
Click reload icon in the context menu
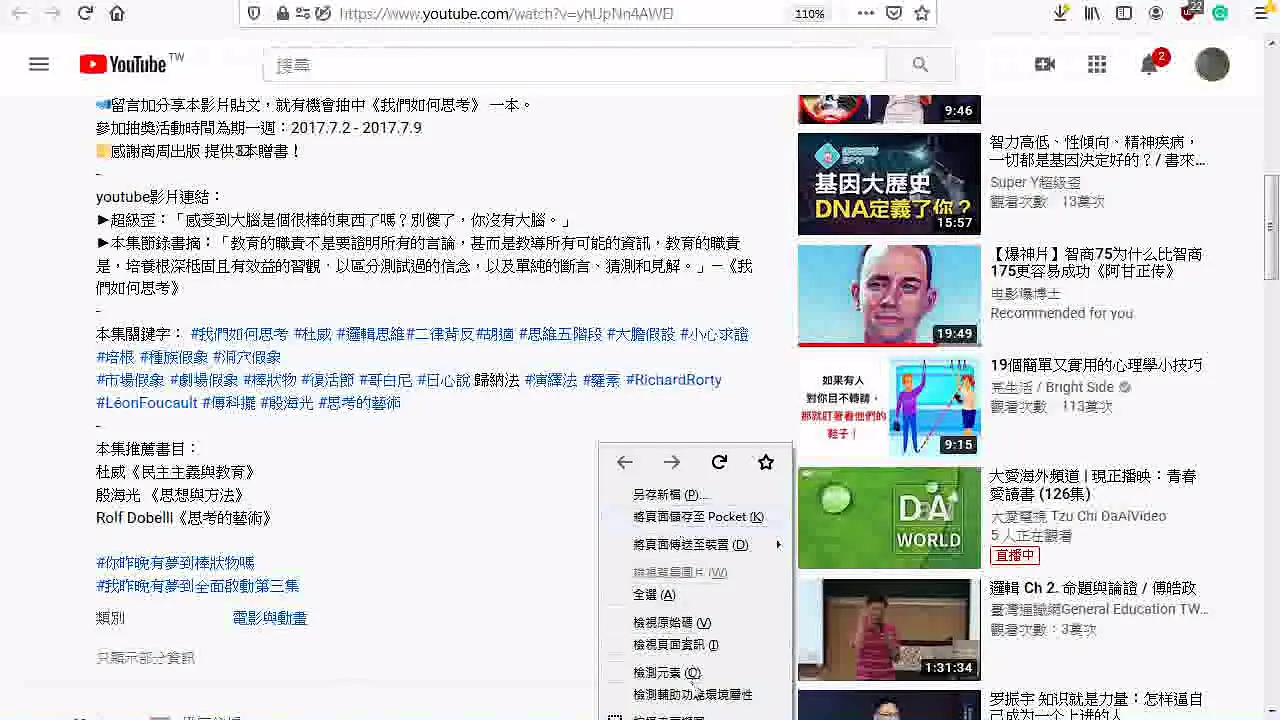(719, 462)
